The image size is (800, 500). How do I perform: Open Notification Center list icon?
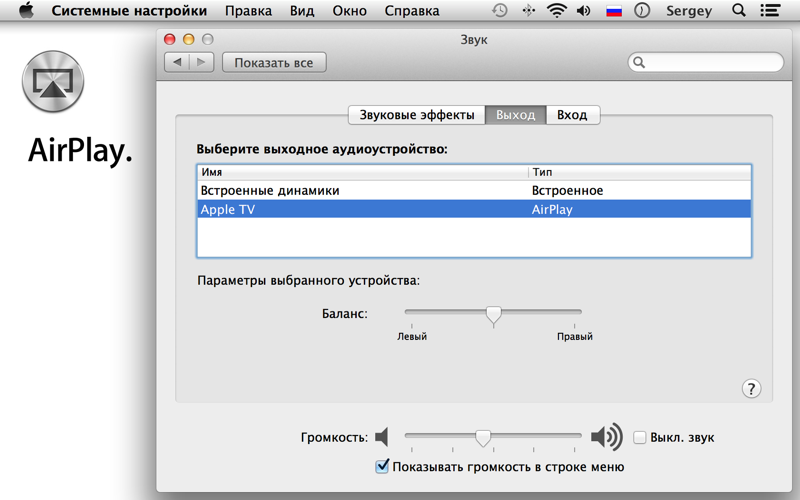pos(770,10)
